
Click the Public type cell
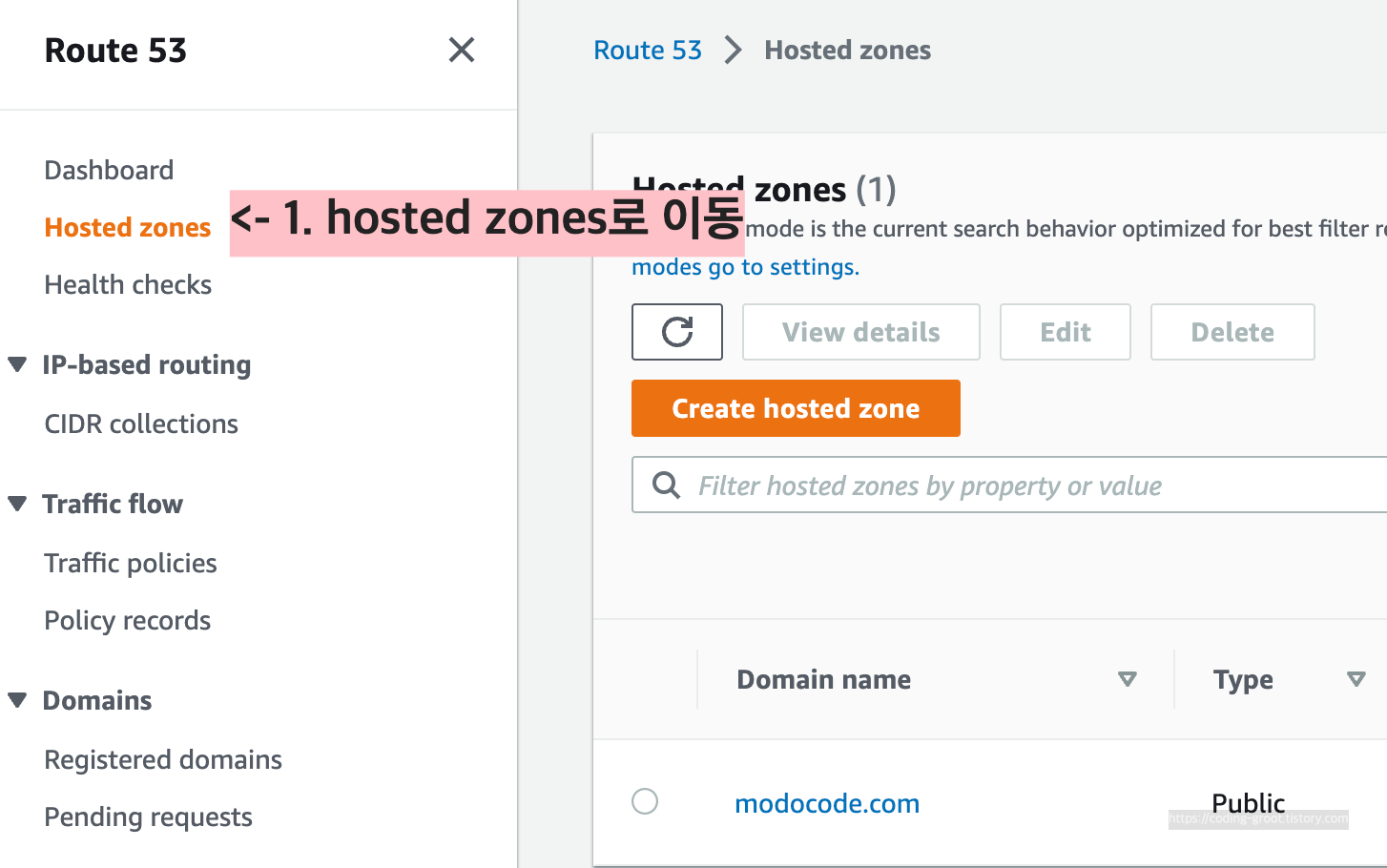pos(1248,803)
